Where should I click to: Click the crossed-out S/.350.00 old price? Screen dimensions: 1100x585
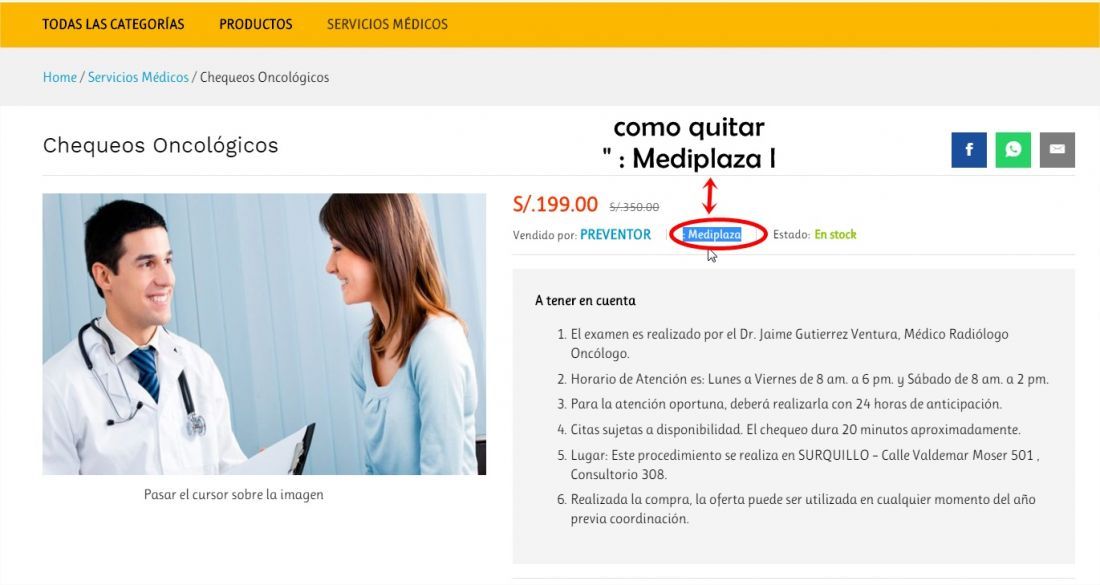634,207
